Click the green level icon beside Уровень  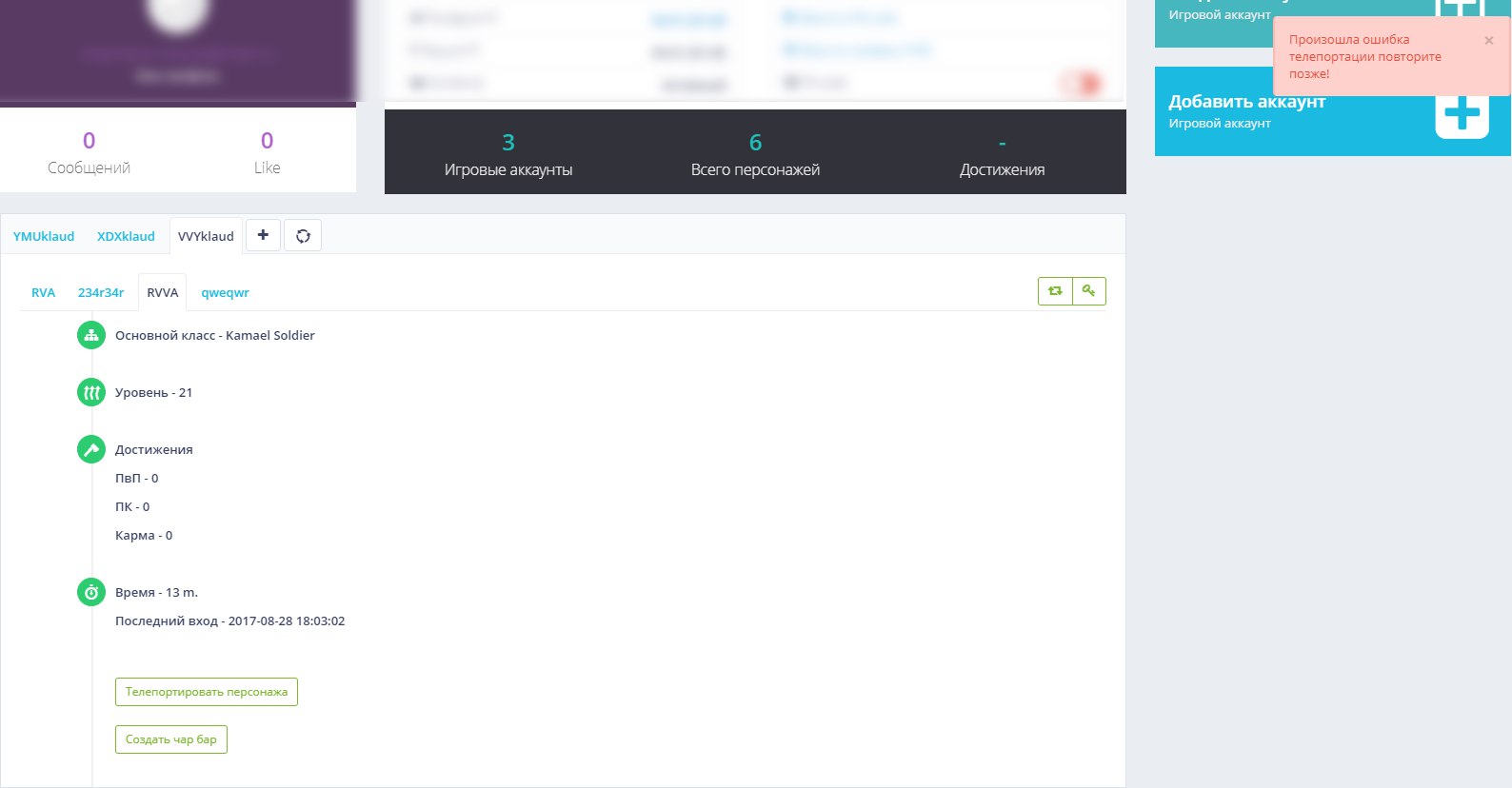(91, 392)
